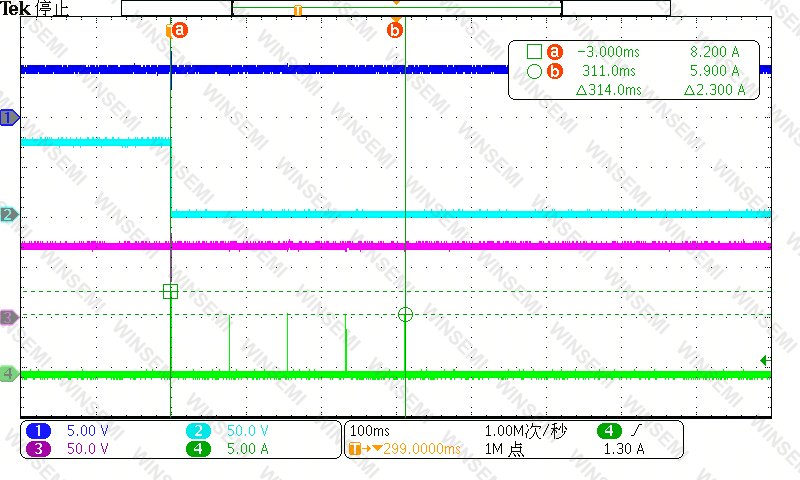This screenshot has width=800, height=480.
Task: Click the trigger source channel 4 badge
Action: point(609,431)
